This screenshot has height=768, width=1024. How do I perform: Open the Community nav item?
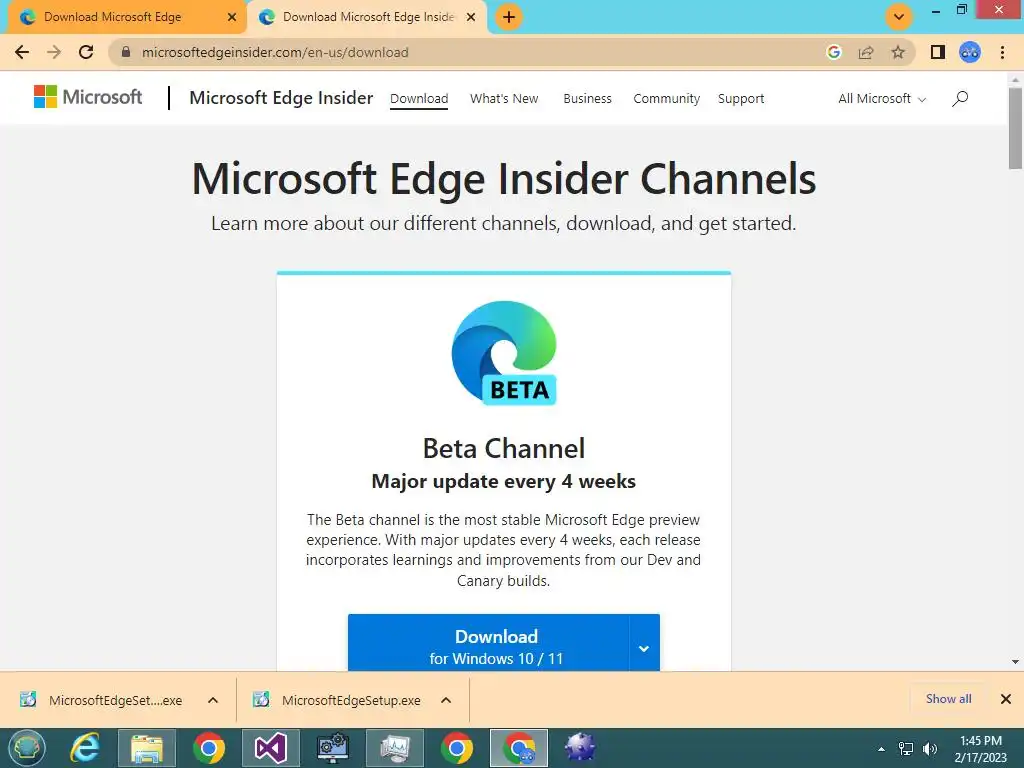pyautogui.click(x=667, y=99)
